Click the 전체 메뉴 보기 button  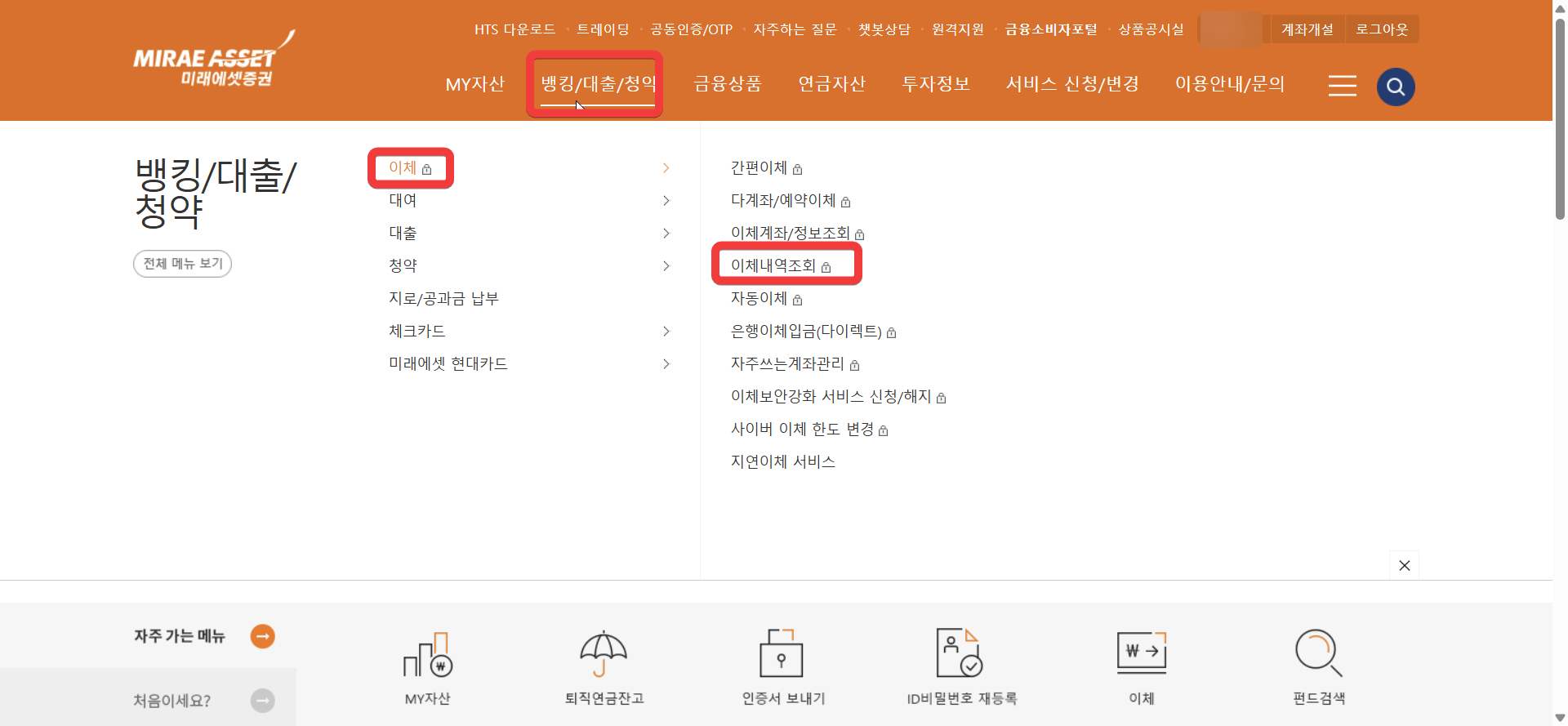[182, 263]
